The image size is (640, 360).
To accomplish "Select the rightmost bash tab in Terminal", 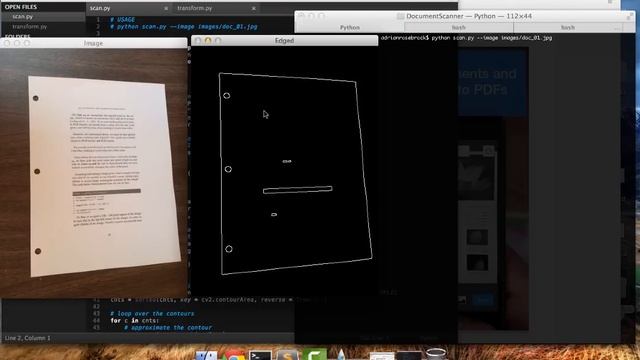I will [x=567, y=27].
